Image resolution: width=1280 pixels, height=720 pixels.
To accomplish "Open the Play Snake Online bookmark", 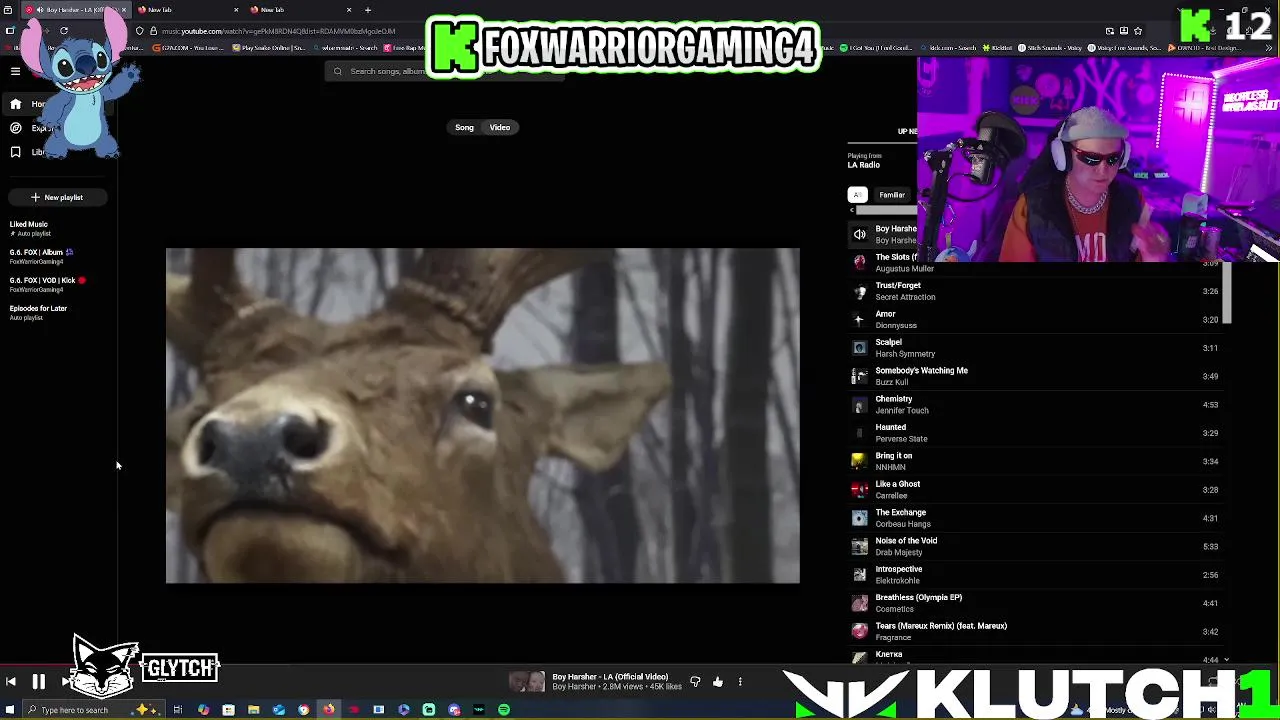I will (x=268, y=47).
